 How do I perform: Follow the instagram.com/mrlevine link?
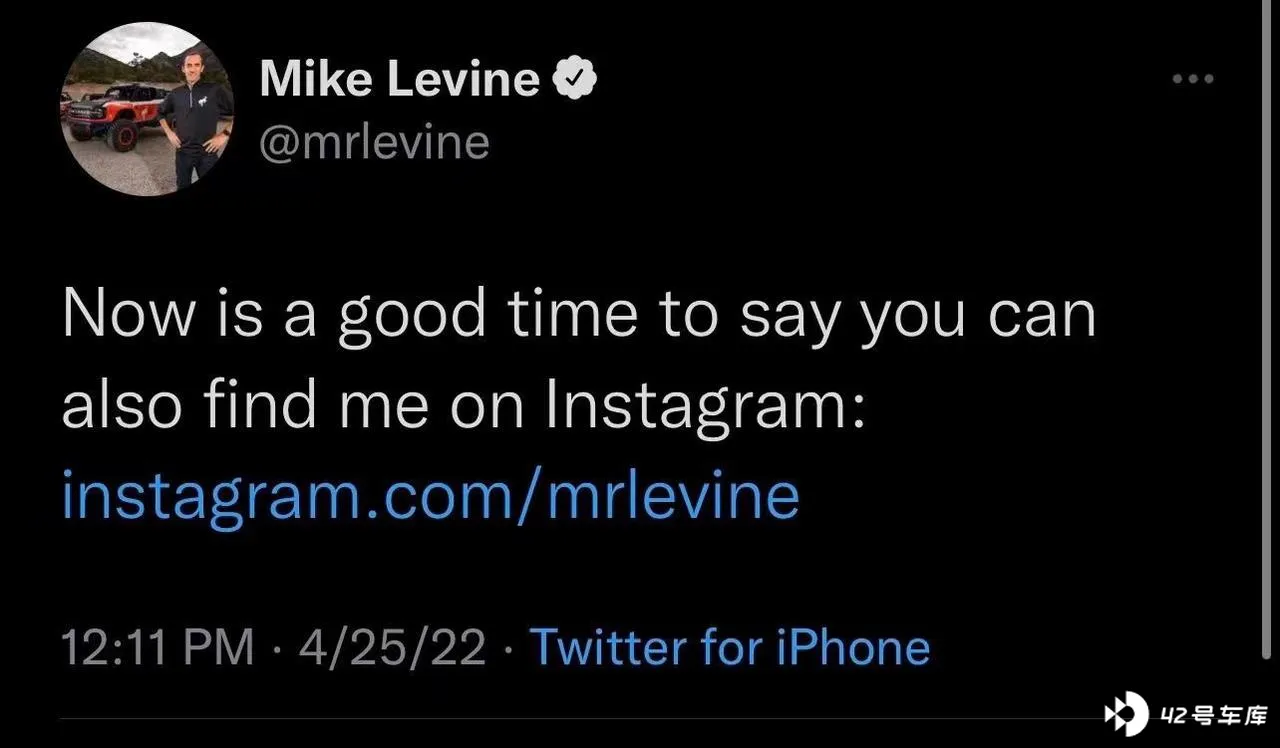430,495
